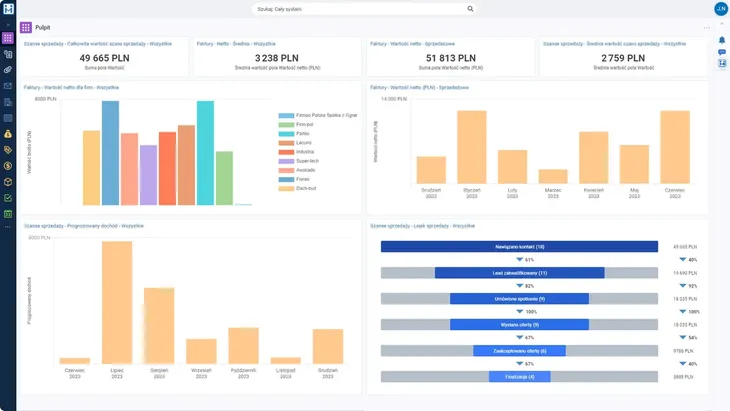The image size is (730, 411).
Task: Click the 'Lead zakwalifikowany (11)' funnel stage
Action: [519, 272]
